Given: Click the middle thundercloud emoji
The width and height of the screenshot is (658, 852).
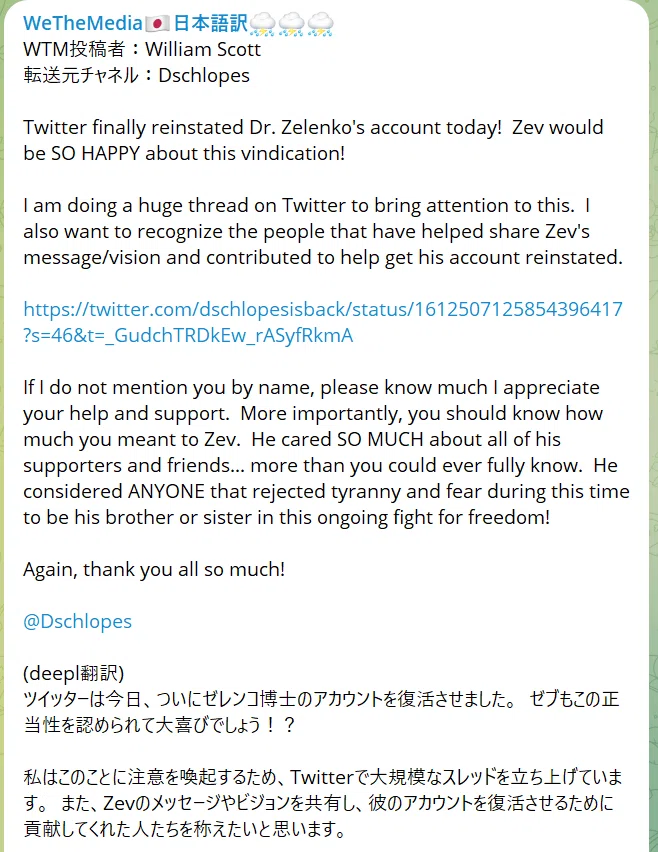Looking at the screenshot, I should 291,24.
